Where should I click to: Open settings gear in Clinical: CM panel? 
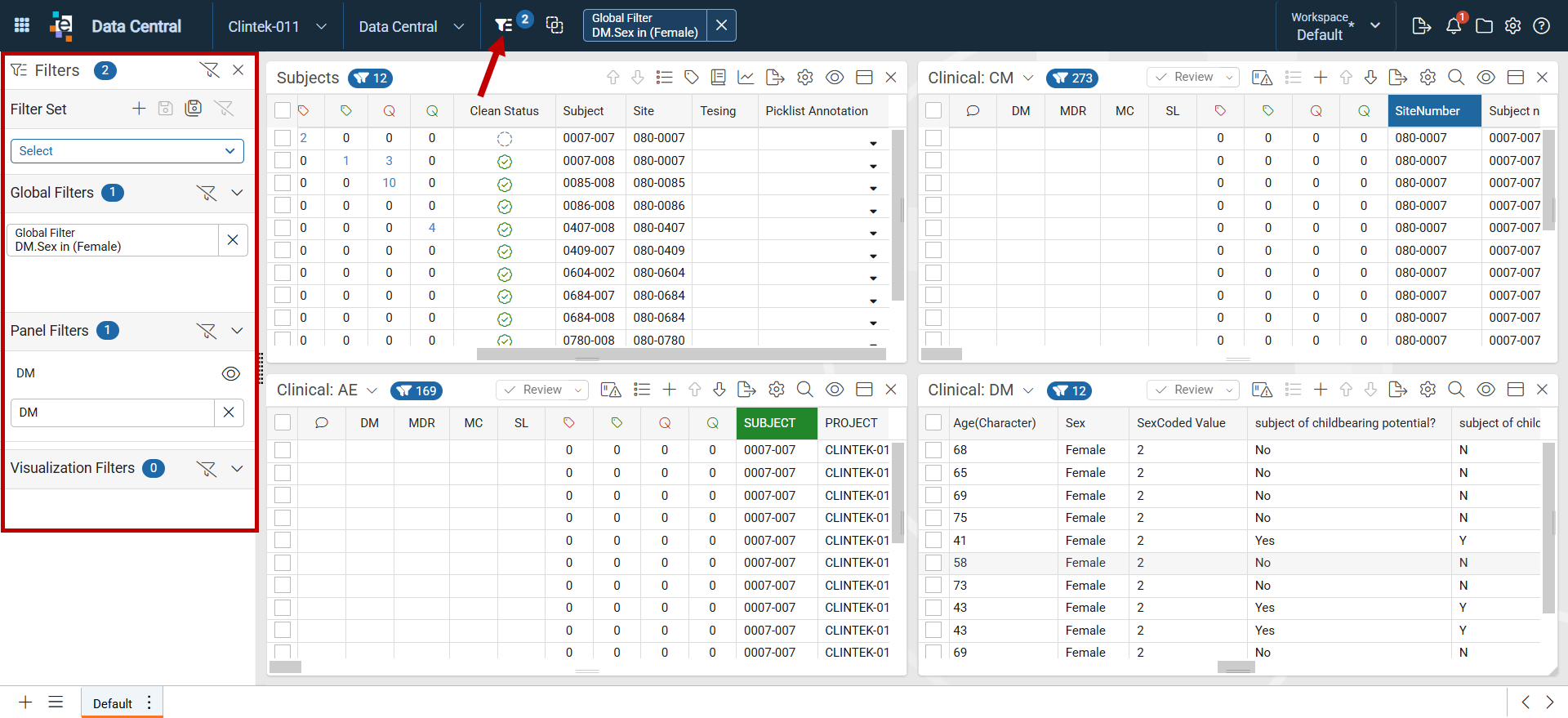click(1428, 78)
